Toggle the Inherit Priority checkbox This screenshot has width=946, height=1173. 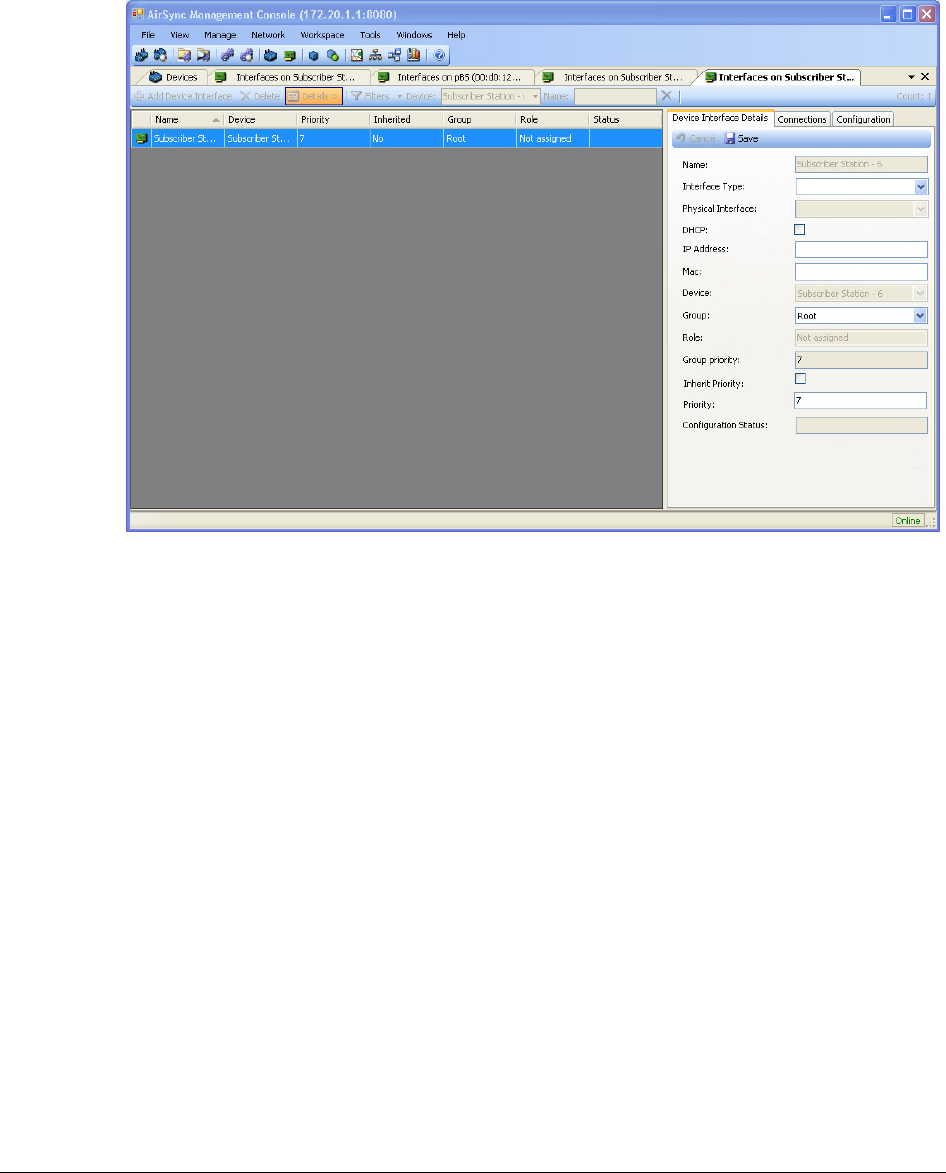800,379
